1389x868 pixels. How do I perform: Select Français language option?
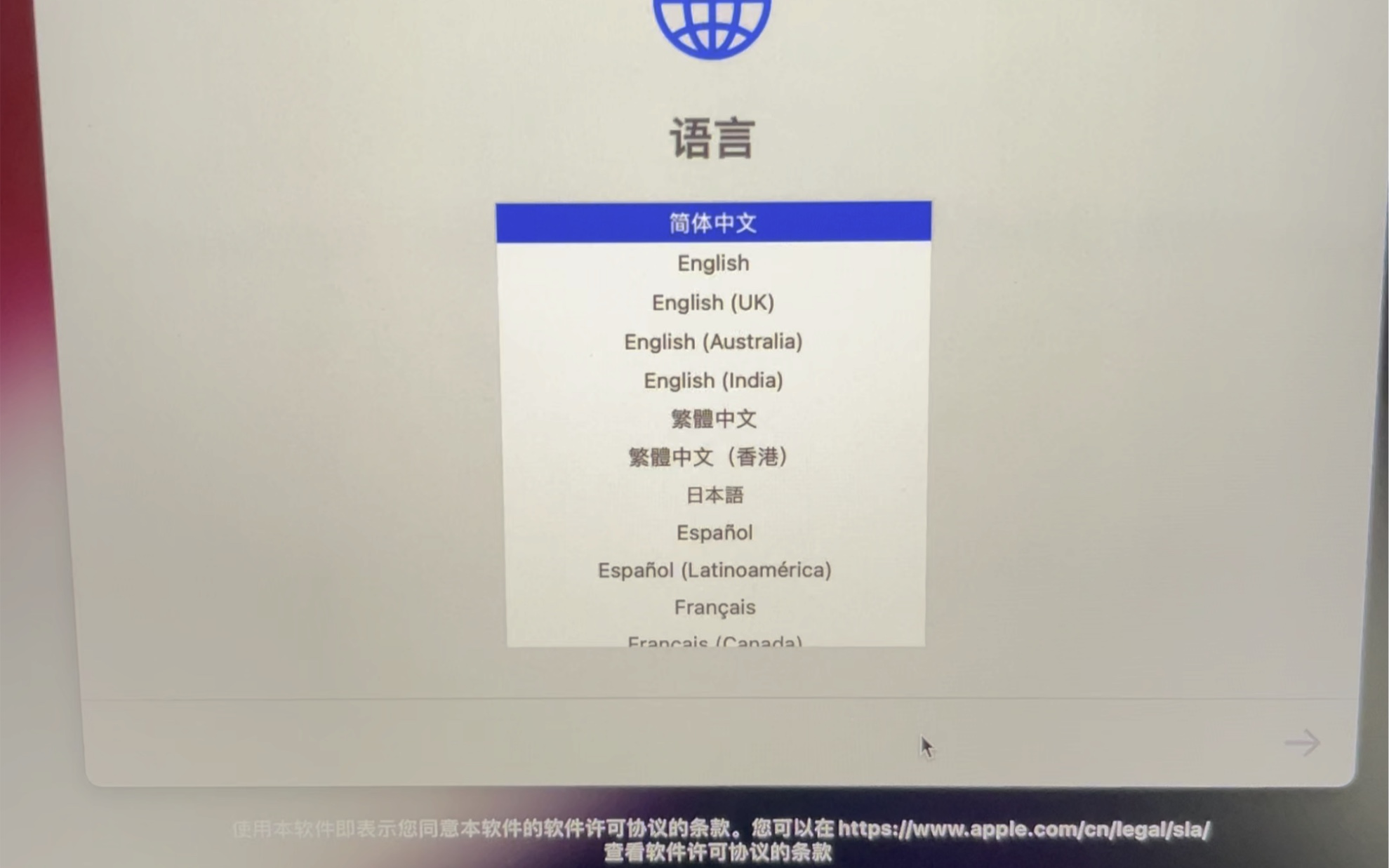tap(713, 607)
